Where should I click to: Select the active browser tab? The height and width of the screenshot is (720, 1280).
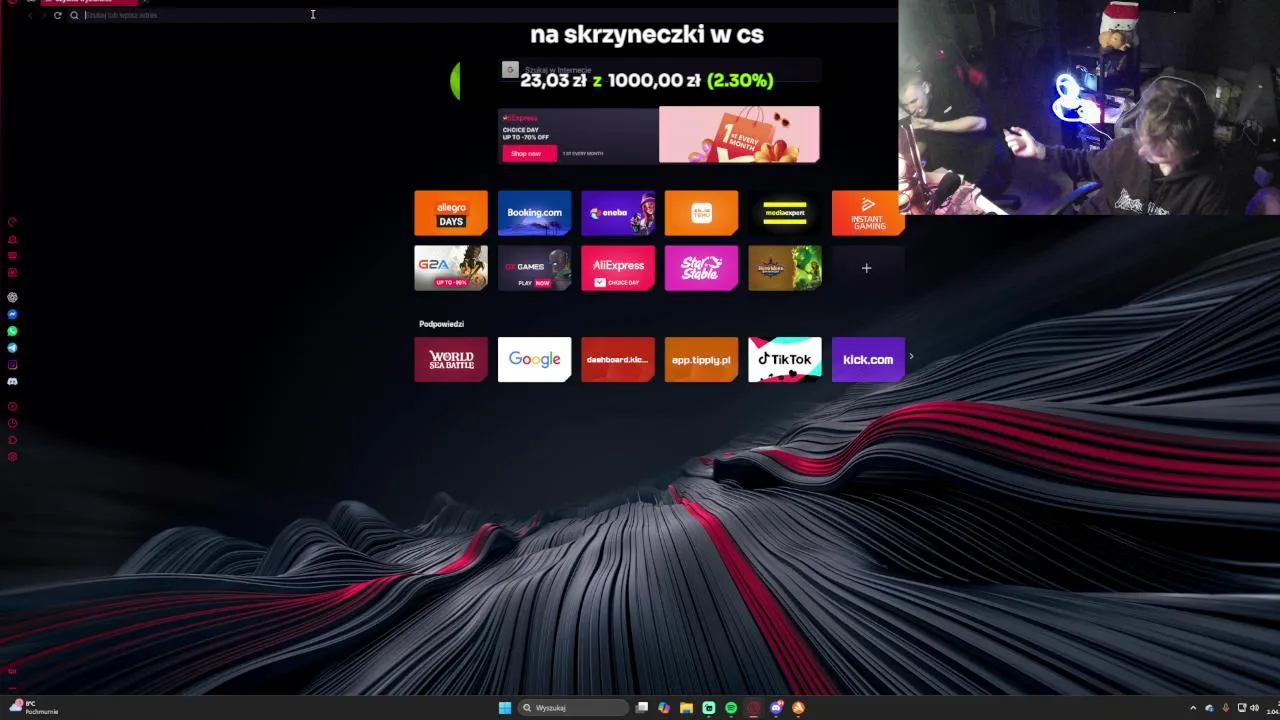coord(90,2)
